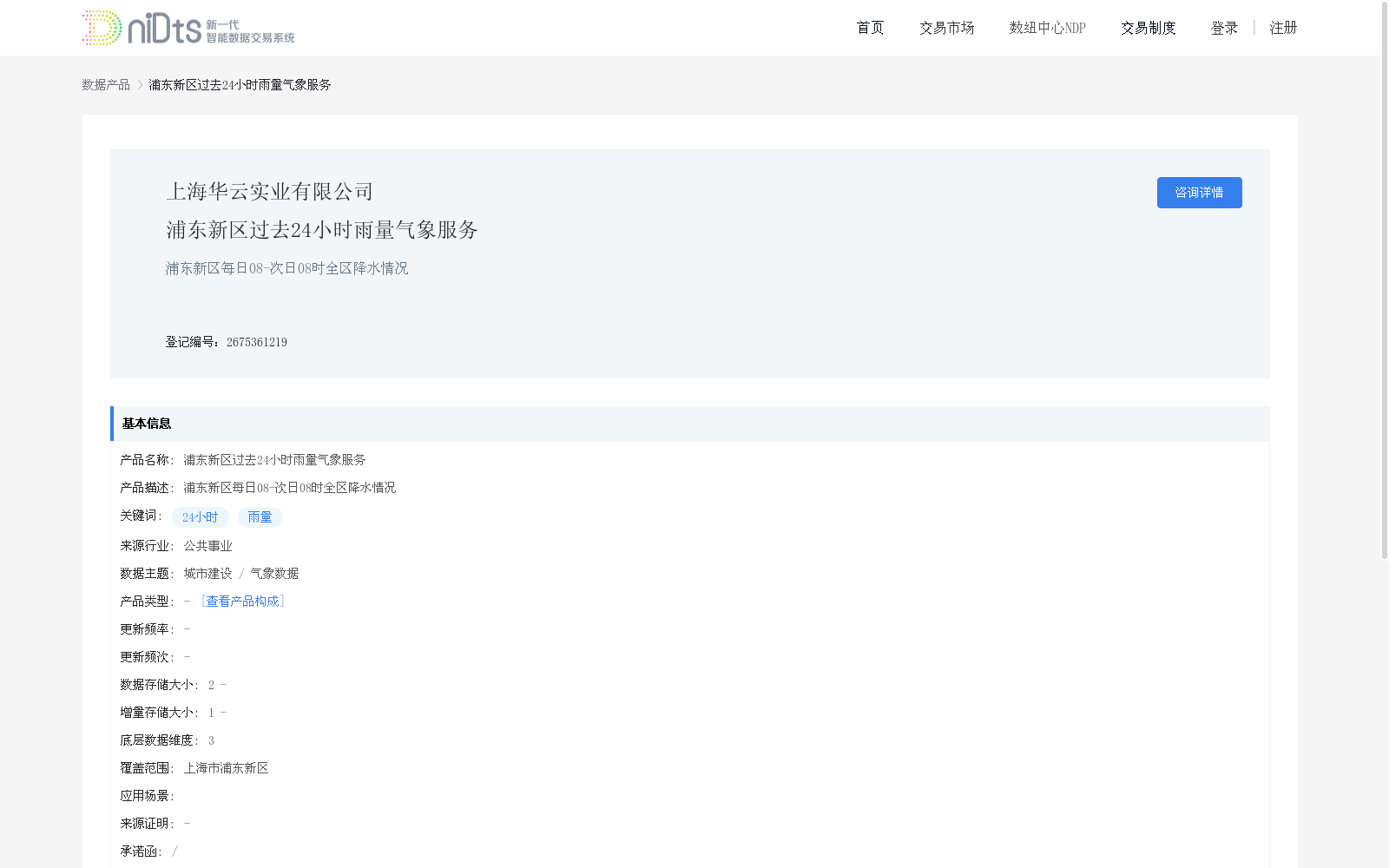Click source industry value 公共事业
1389x868 pixels.
(x=207, y=545)
